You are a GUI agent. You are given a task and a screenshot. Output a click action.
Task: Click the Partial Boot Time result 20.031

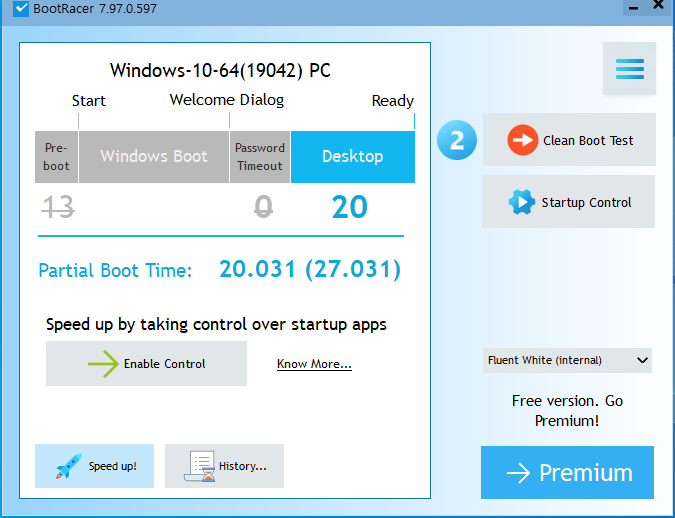[258, 270]
